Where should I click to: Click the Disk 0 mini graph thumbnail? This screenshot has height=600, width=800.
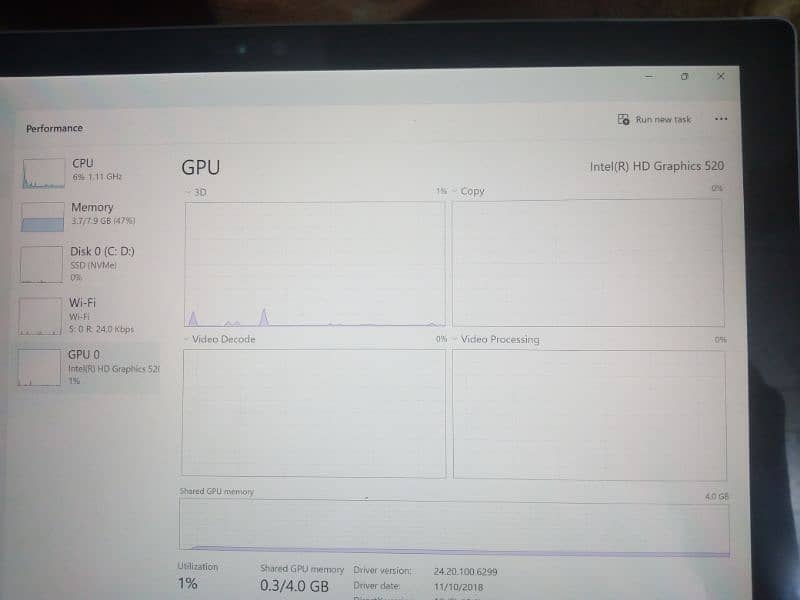click(x=41, y=264)
